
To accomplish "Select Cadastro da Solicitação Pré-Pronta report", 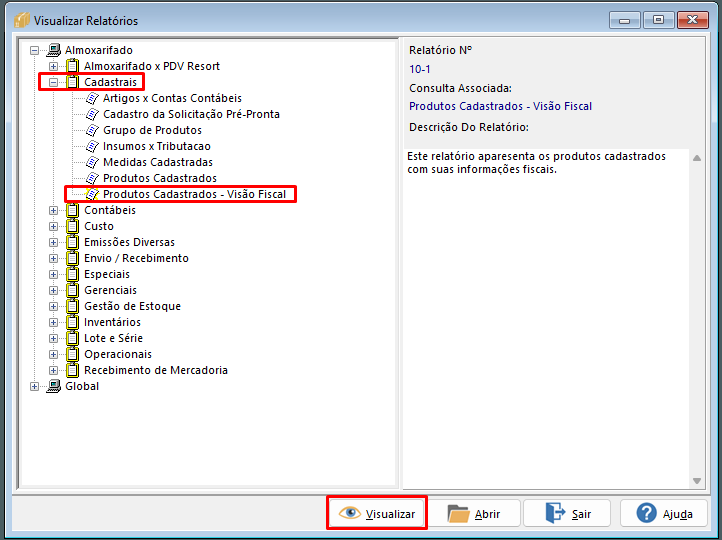I will pyautogui.click(x=191, y=114).
